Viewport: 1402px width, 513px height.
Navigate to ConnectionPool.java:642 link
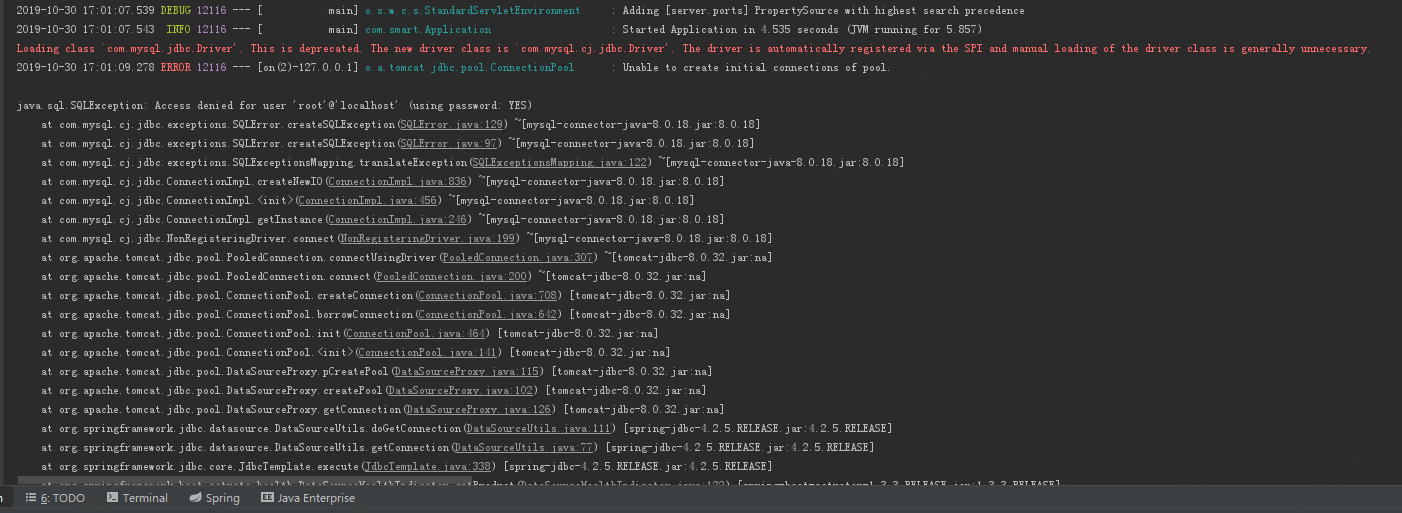click(x=488, y=314)
